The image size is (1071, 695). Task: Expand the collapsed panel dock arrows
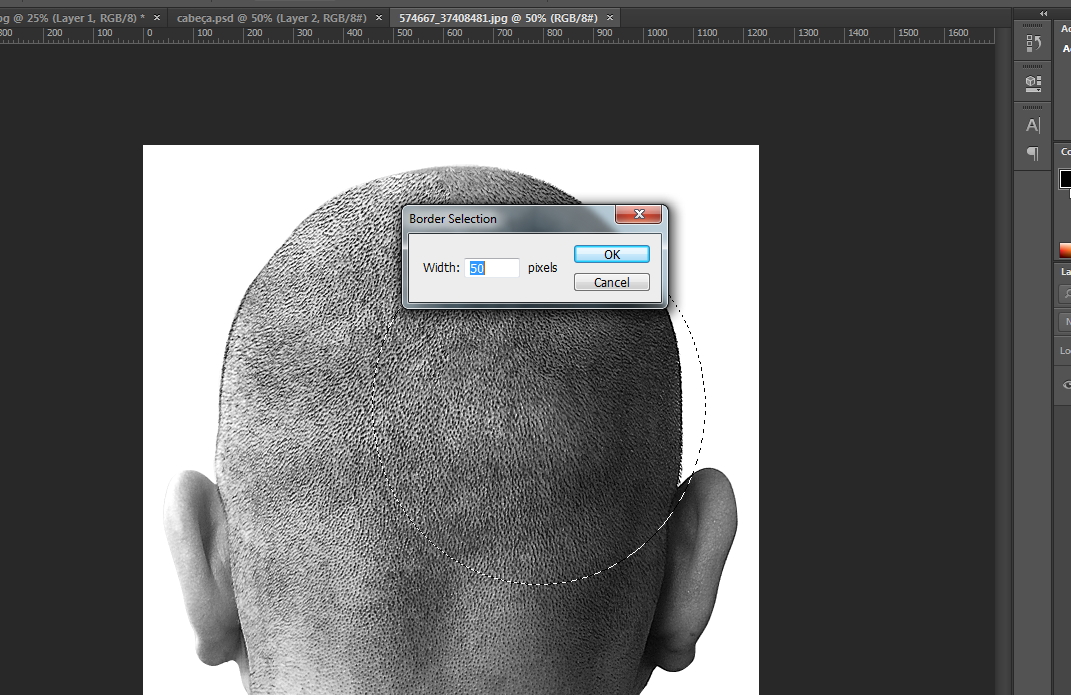(1044, 13)
